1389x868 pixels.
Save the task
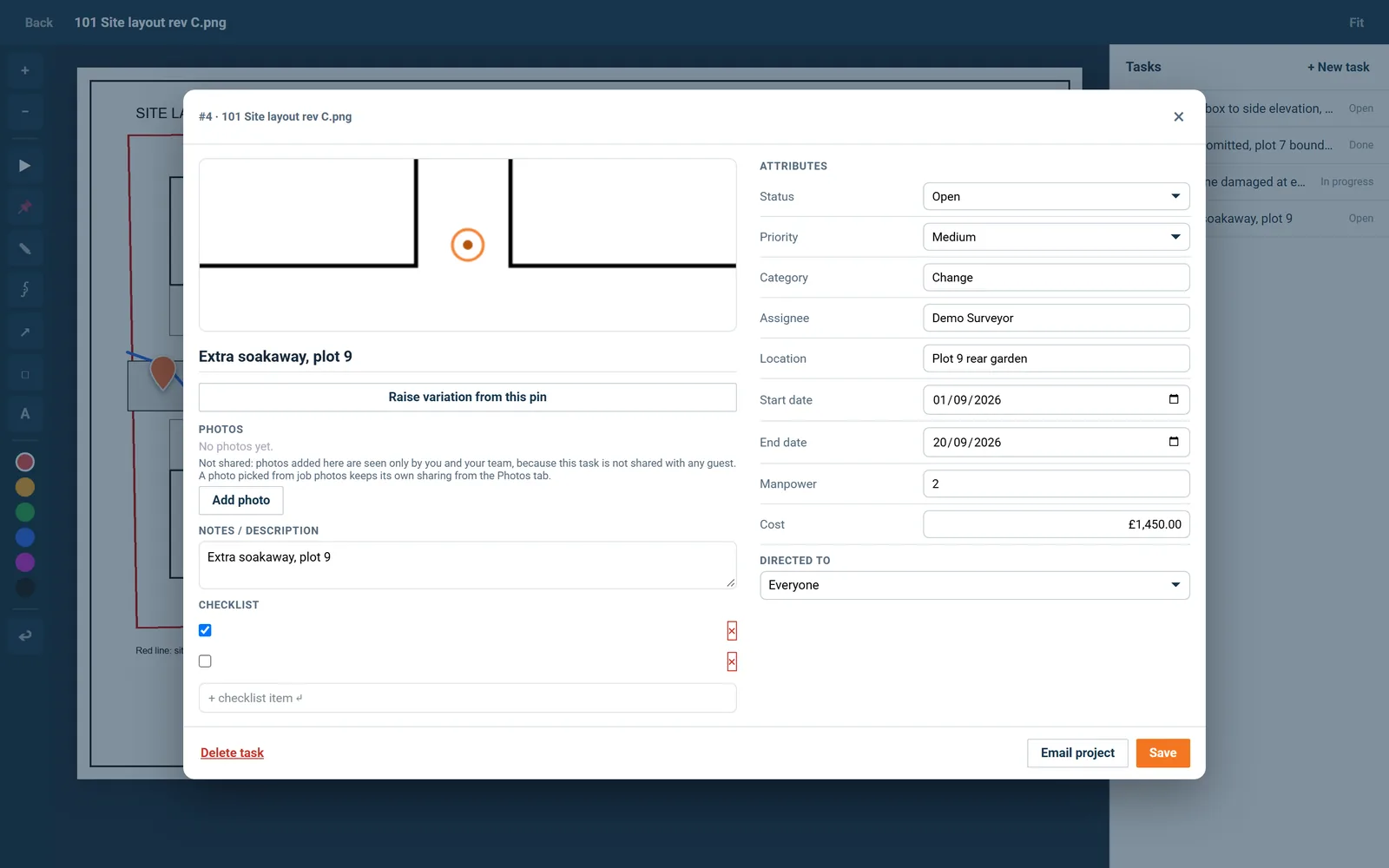point(1162,753)
